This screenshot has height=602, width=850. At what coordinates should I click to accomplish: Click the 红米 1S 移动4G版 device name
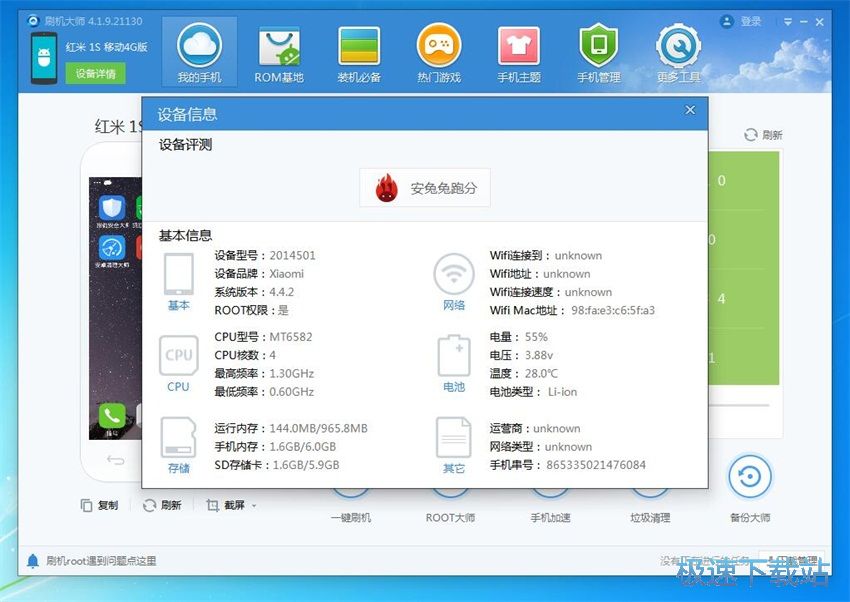(x=107, y=47)
